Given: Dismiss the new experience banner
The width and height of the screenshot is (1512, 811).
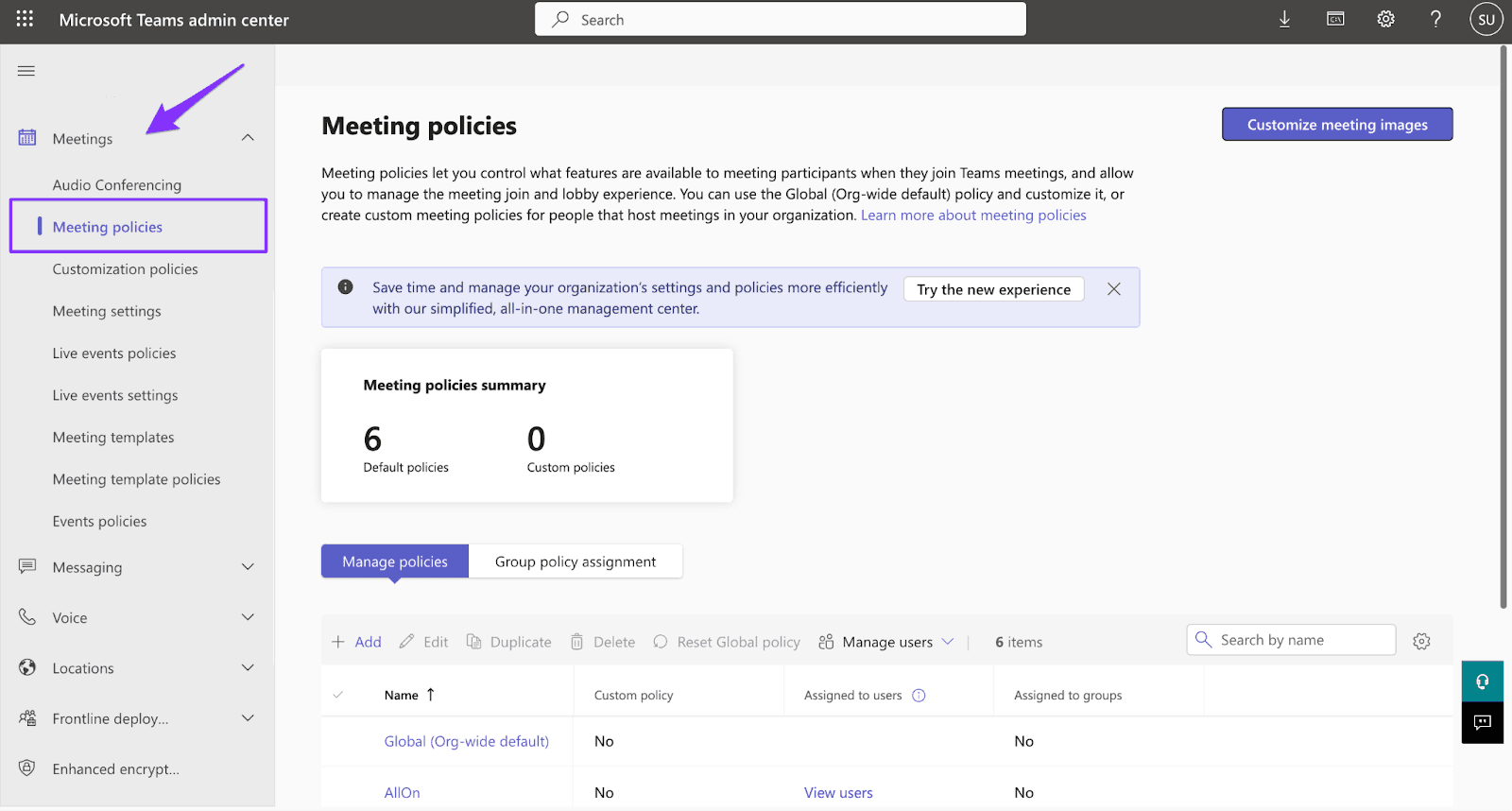Looking at the screenshot, I should (x=1114, y=289).
